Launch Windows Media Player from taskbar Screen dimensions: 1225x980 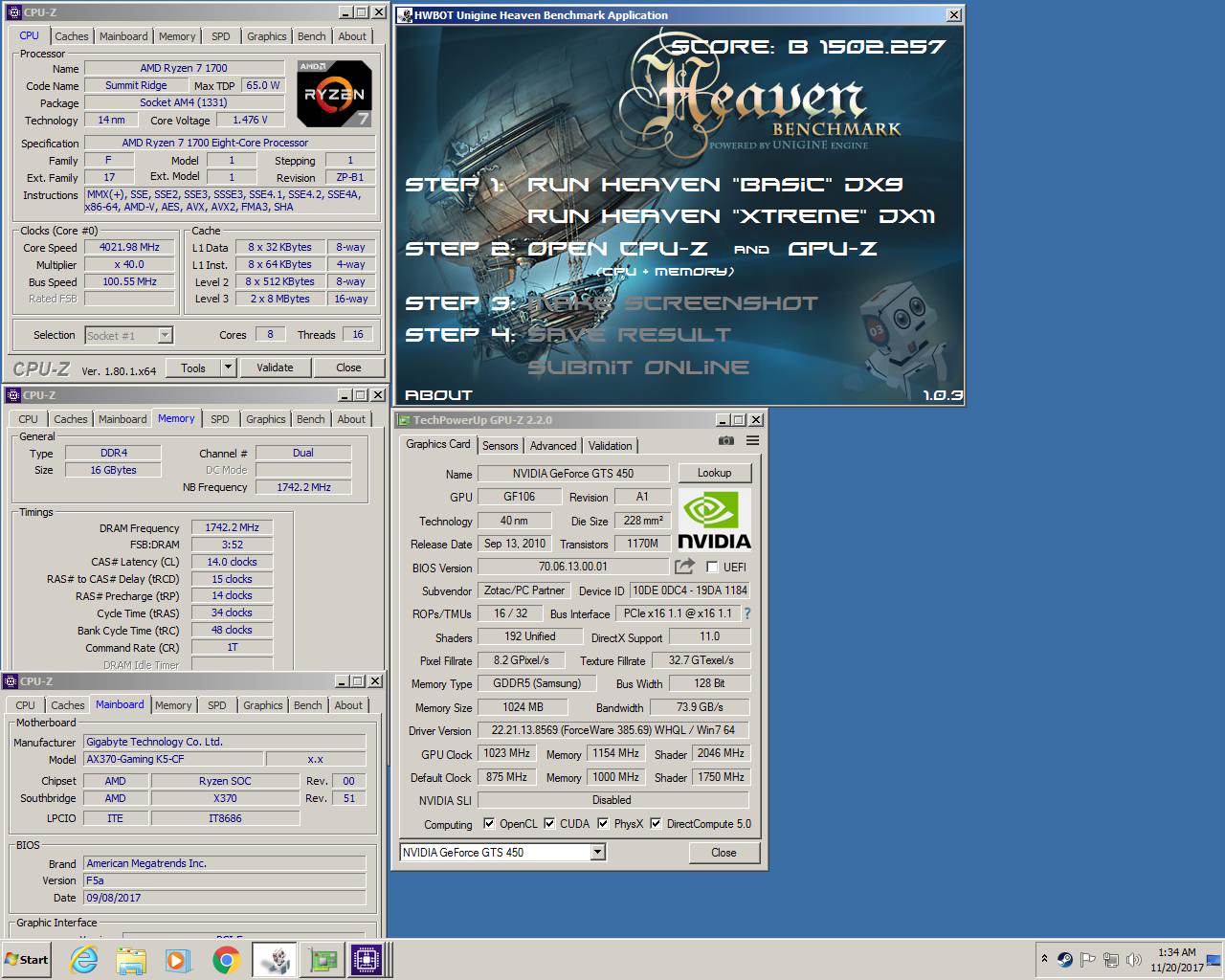tap(178, 959)
